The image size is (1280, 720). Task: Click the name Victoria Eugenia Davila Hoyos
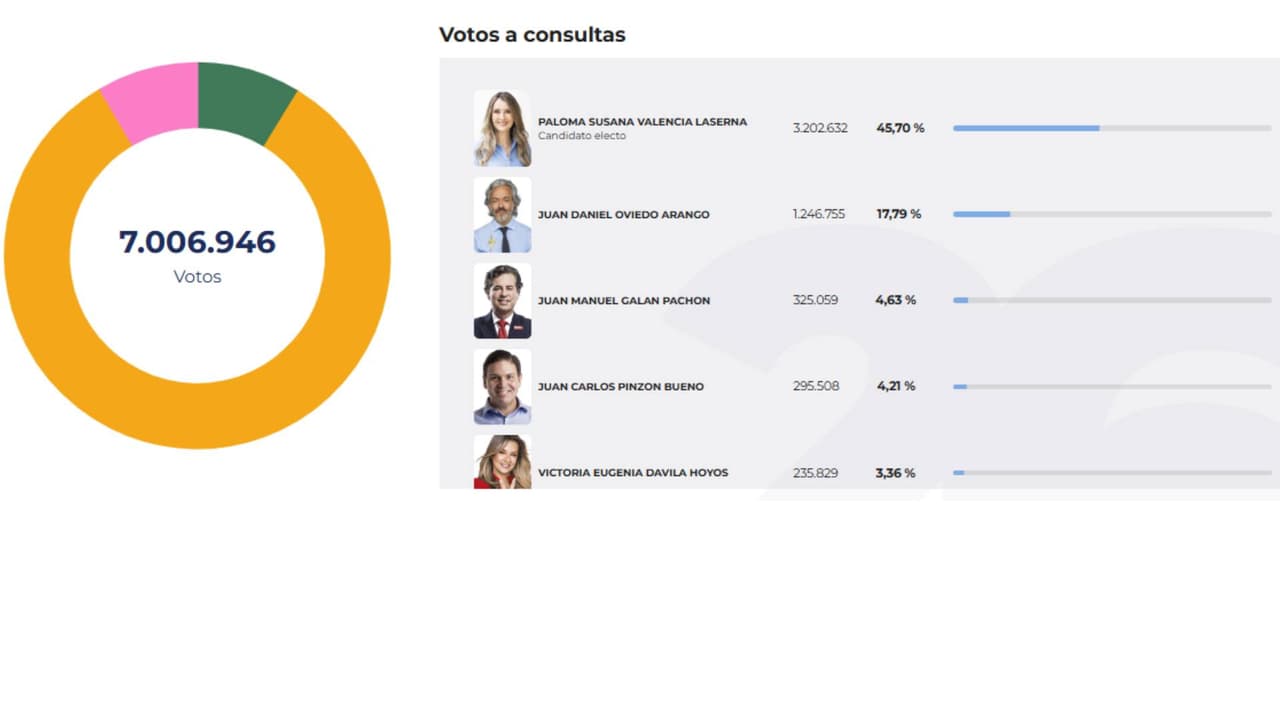point(633,473)
